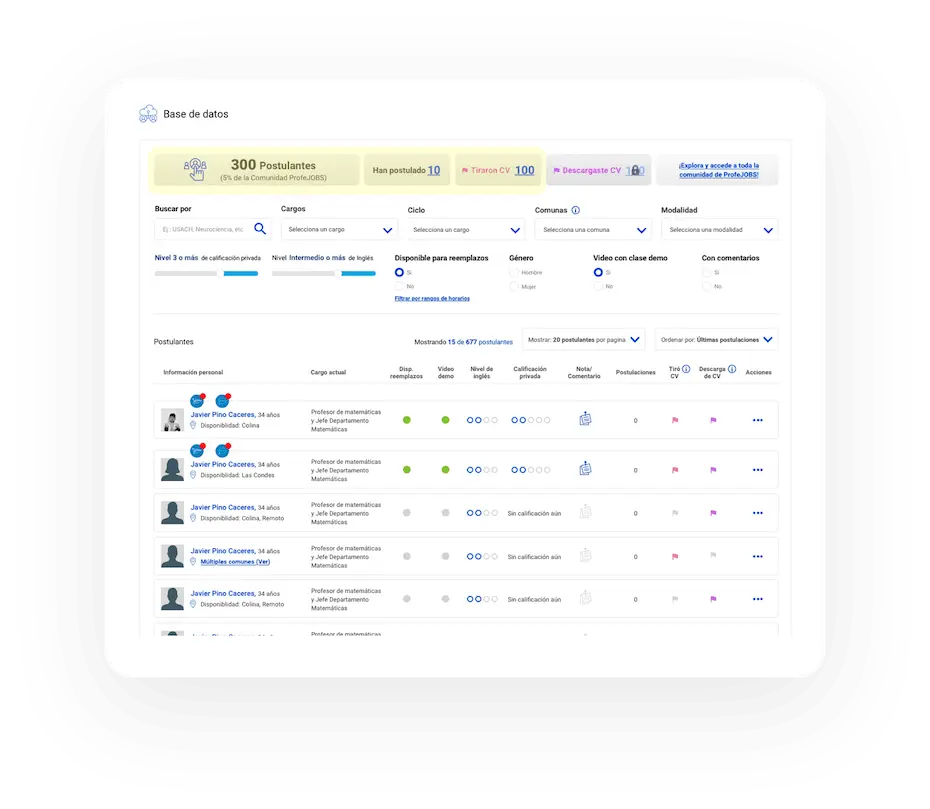Screen dimensions: 930x809
Task: Click green Video demo dot in Las Condes row
Action: [x=445, y=470]
